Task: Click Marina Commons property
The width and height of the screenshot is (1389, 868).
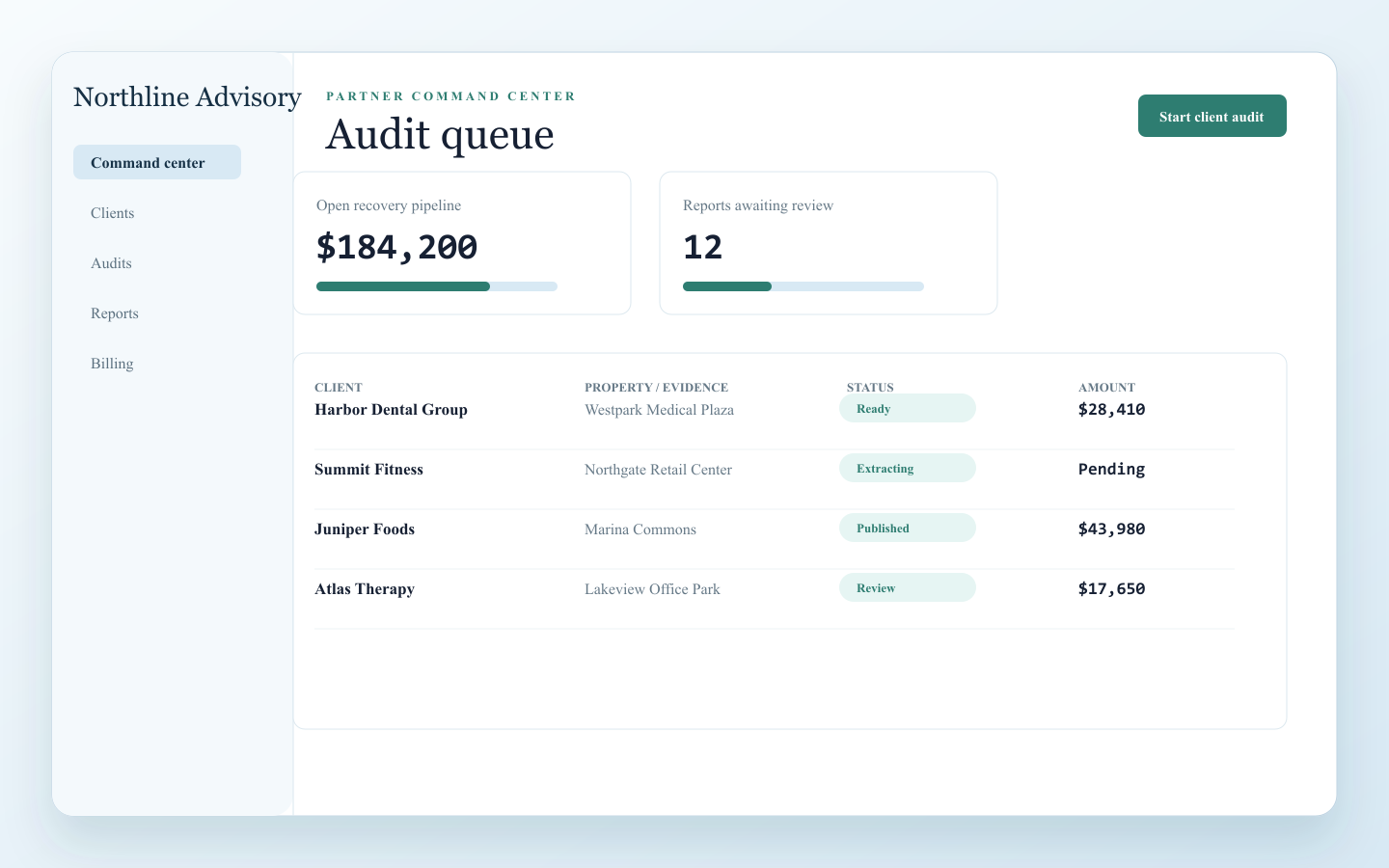Action: point(640,529)
